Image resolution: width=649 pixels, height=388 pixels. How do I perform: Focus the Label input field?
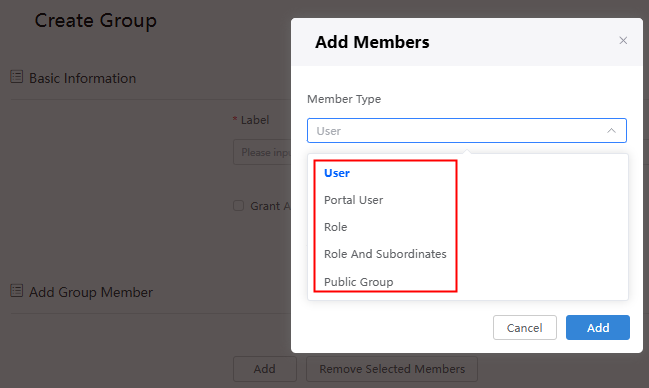[x=262, y=152]
